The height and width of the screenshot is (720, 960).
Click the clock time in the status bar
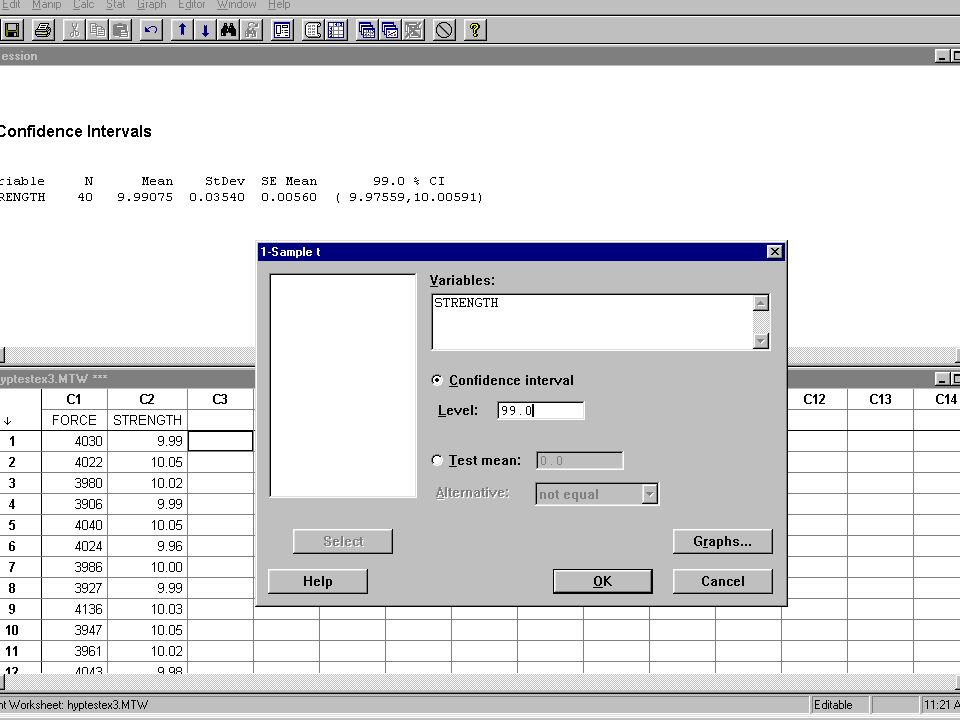[x=940, y=705]
